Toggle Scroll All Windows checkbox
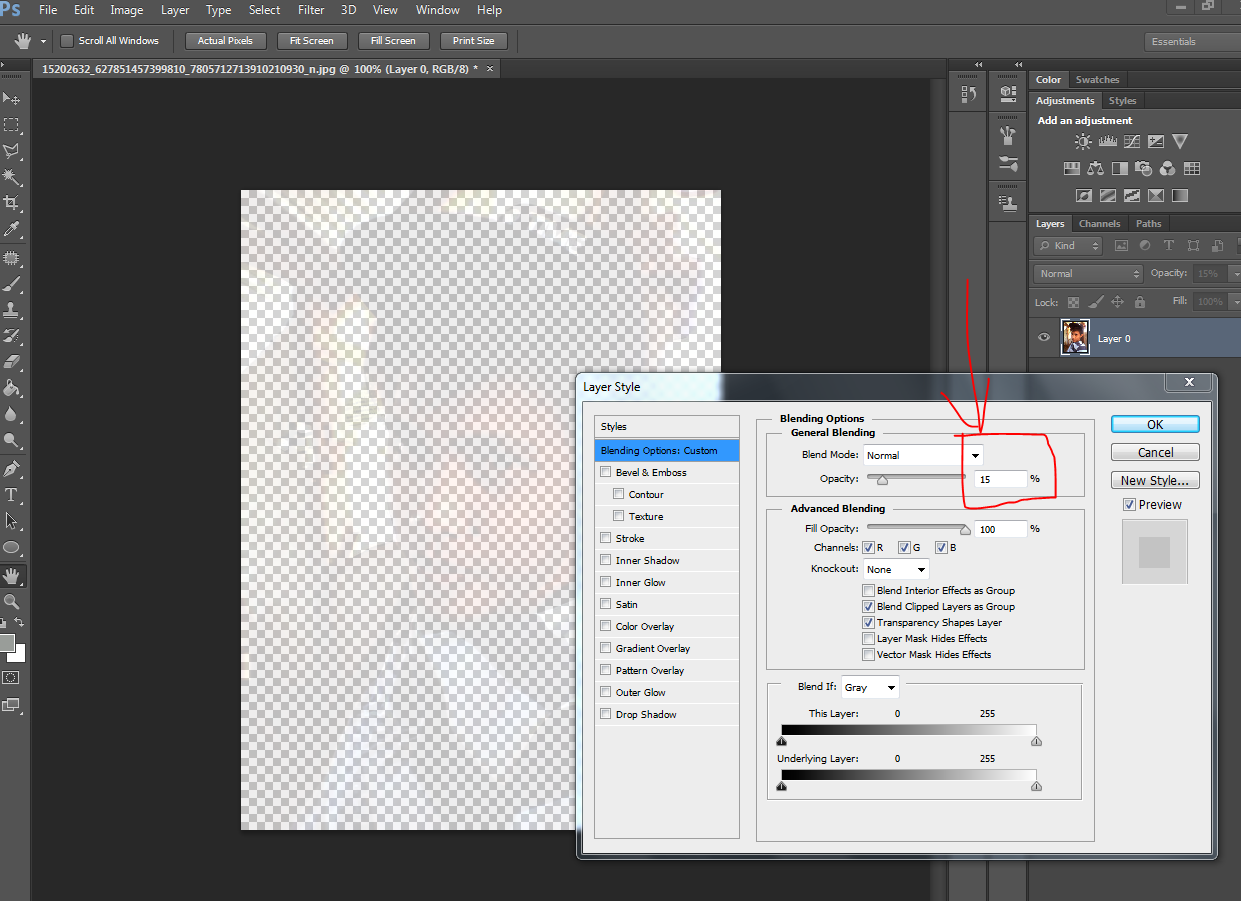The width and height of the screenshot is (1241, 901). [x=67, y=41]
